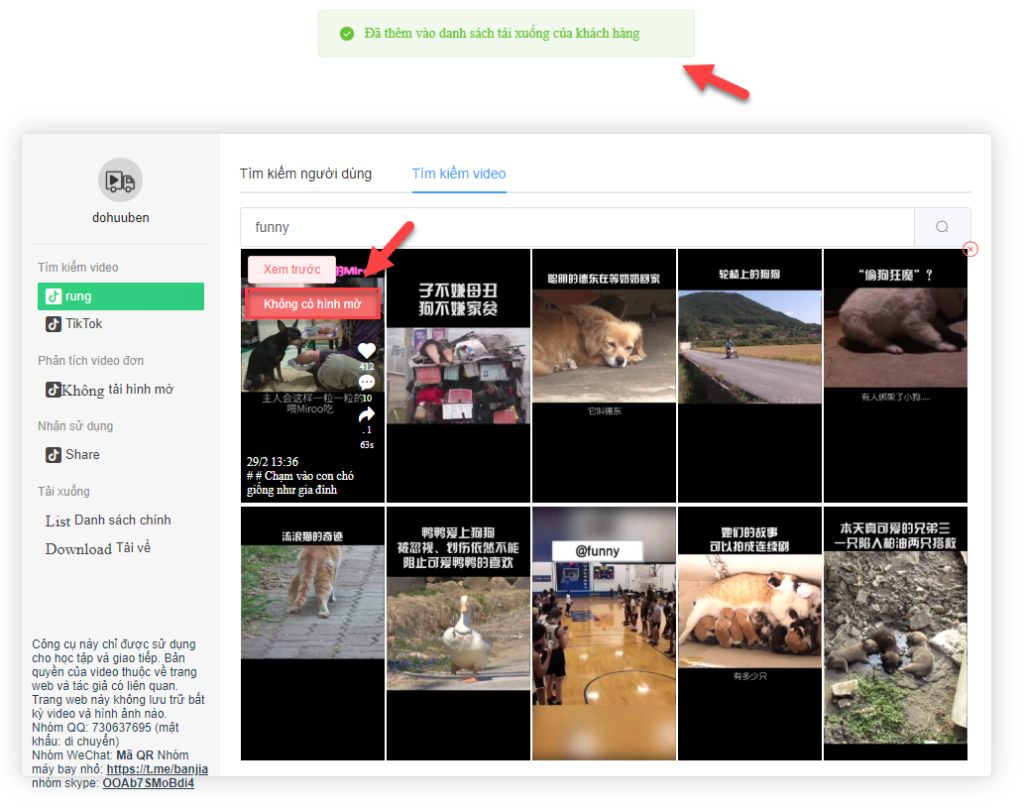Screen dimensions: 1024x810
Task: Open the country road motorbike video thumbnail
Action: tap(750, 376)
